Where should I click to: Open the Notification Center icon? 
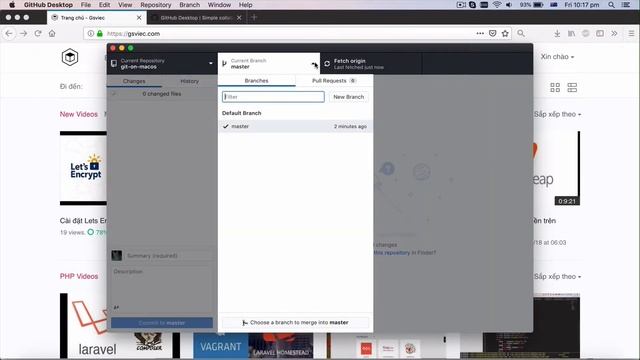coord(625,5)
